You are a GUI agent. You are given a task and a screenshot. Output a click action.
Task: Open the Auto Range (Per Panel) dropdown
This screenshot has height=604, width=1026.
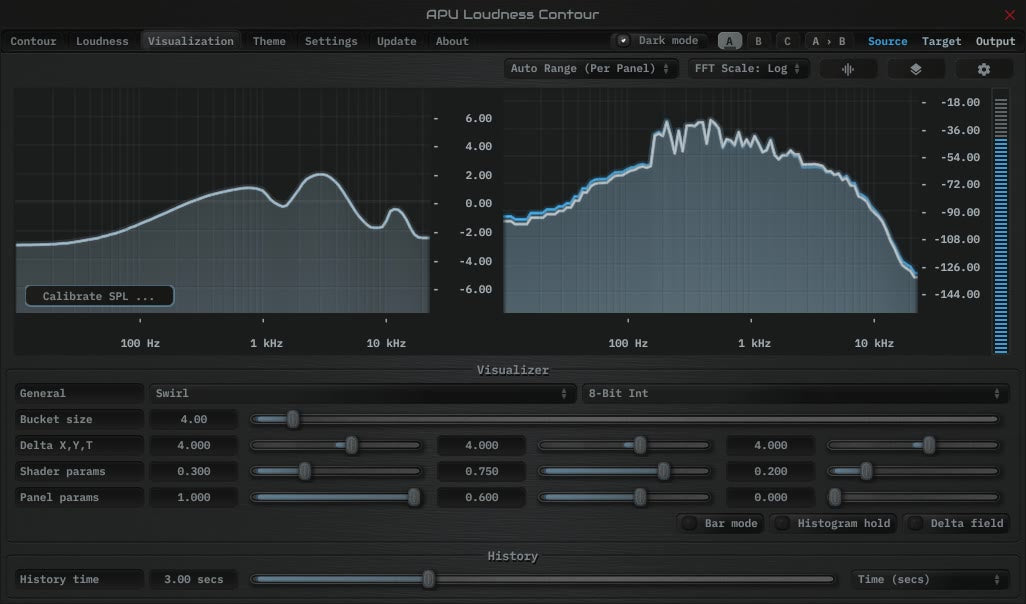[590, 69]
